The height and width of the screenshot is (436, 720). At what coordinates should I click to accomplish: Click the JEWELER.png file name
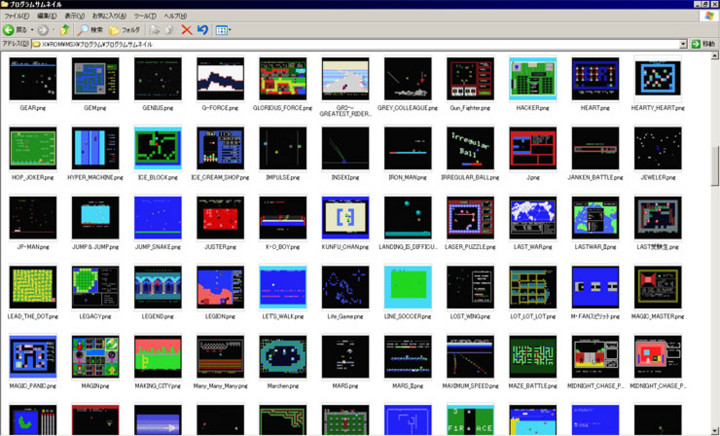(658, 178)
